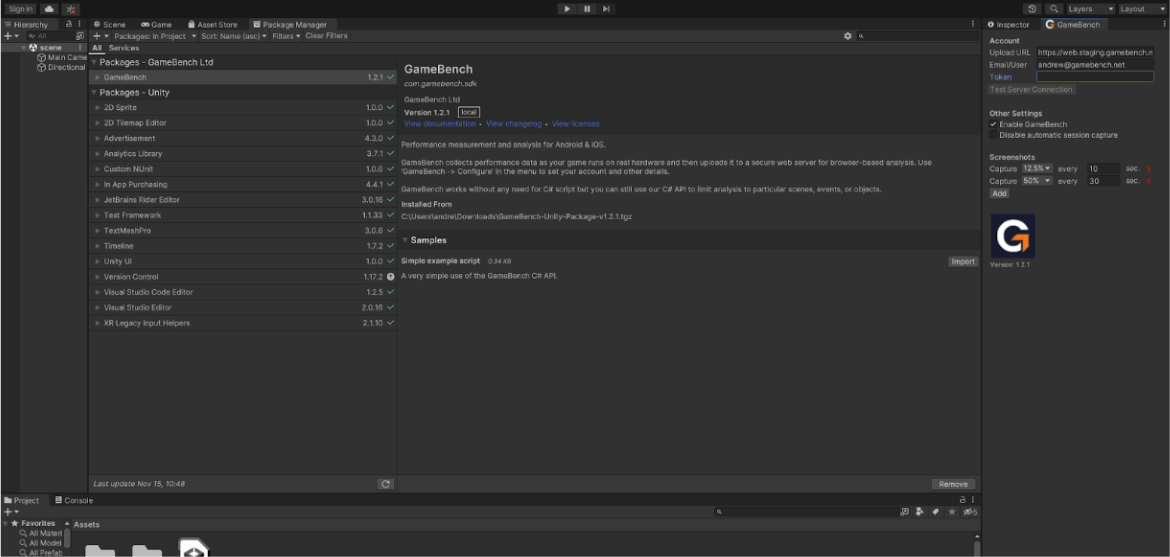This screenshot has height=557, width=1170.
Task: Click the Package Manager add package plus icon
Action: pos(97,36)
